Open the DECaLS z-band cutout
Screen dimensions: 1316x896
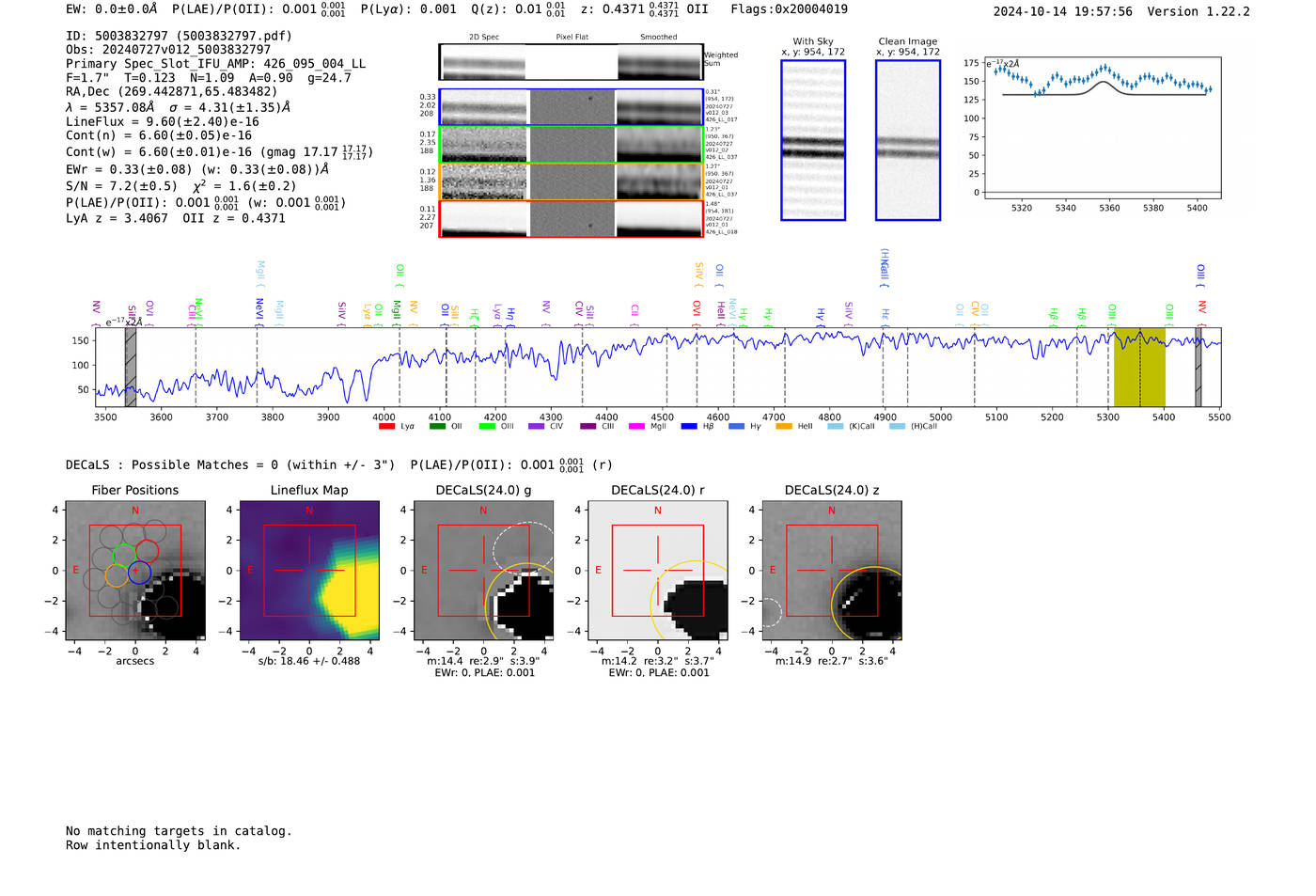coord(831,571)
